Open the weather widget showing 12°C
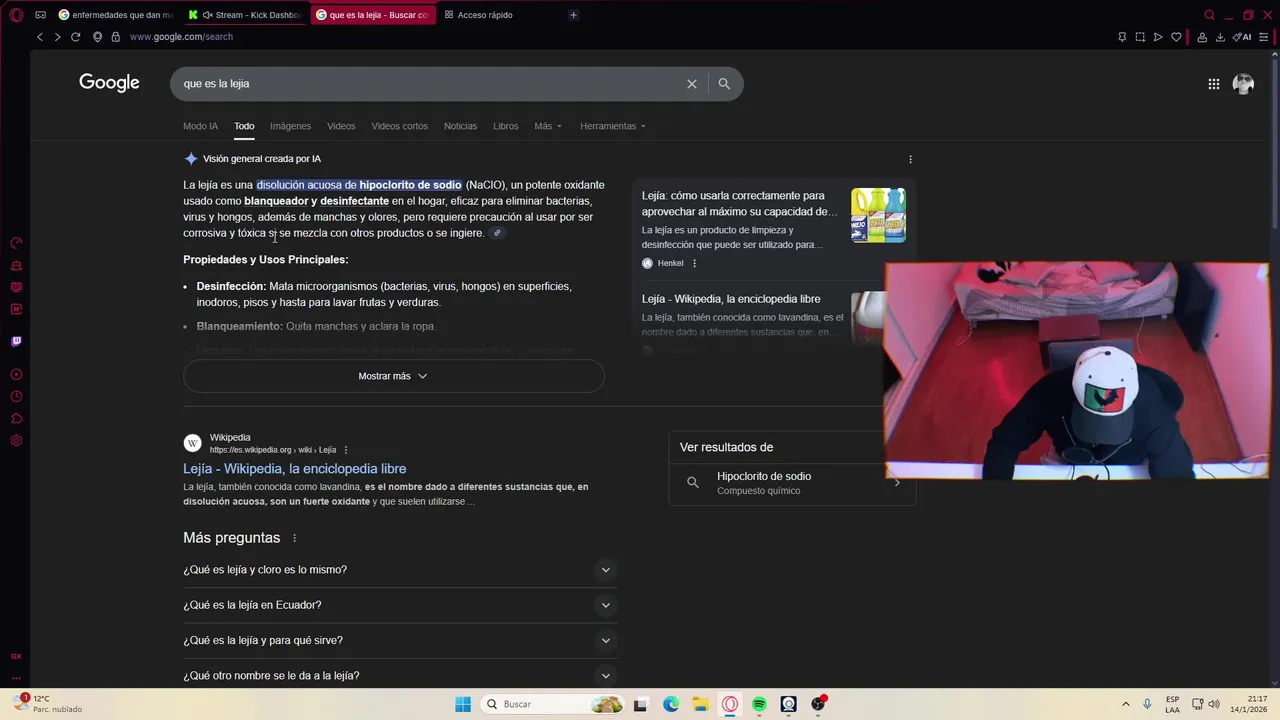The width and height of the screenshot is (1280, 720). click(x=46, y=704)
